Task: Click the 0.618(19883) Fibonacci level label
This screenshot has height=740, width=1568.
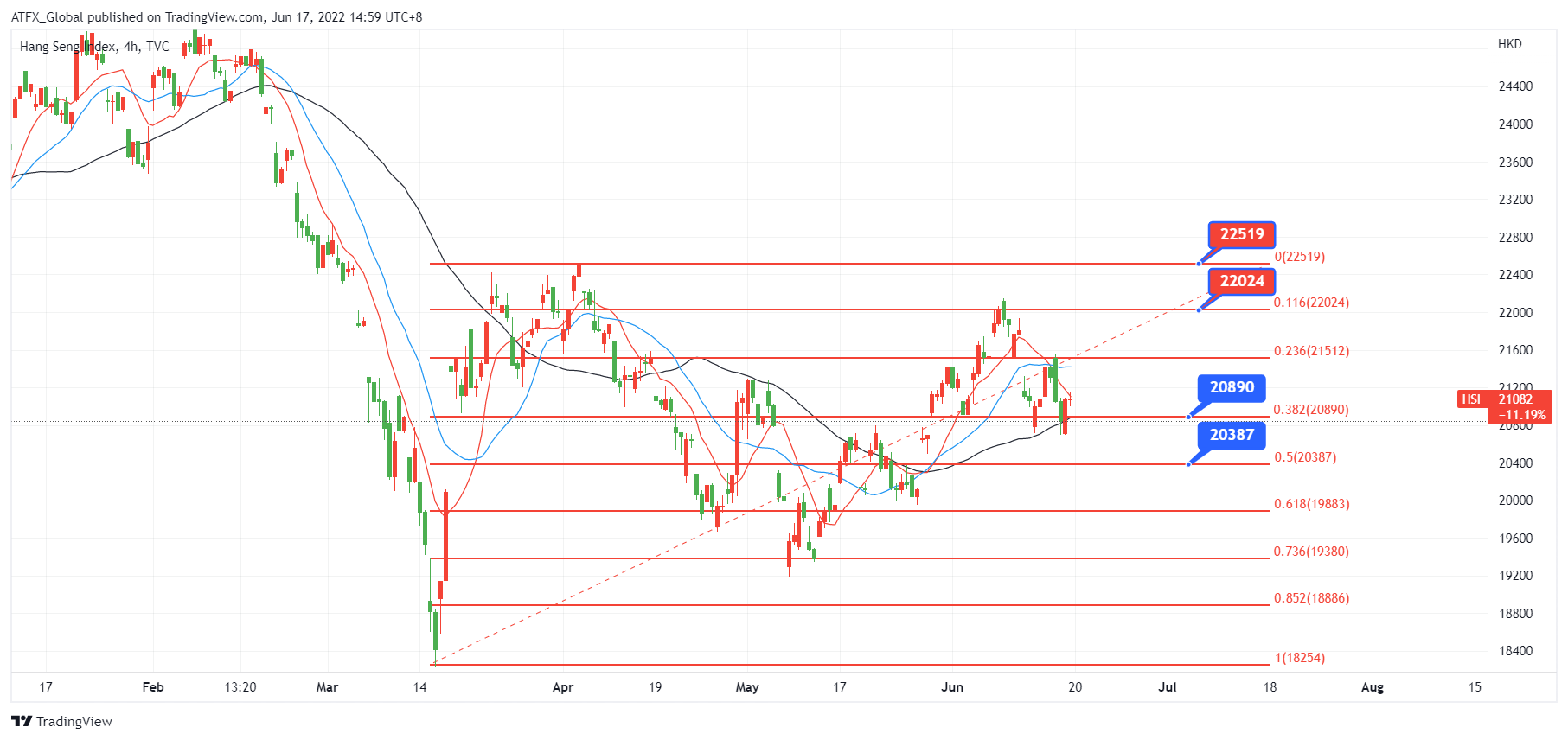Action: (x=1311, y=504)
